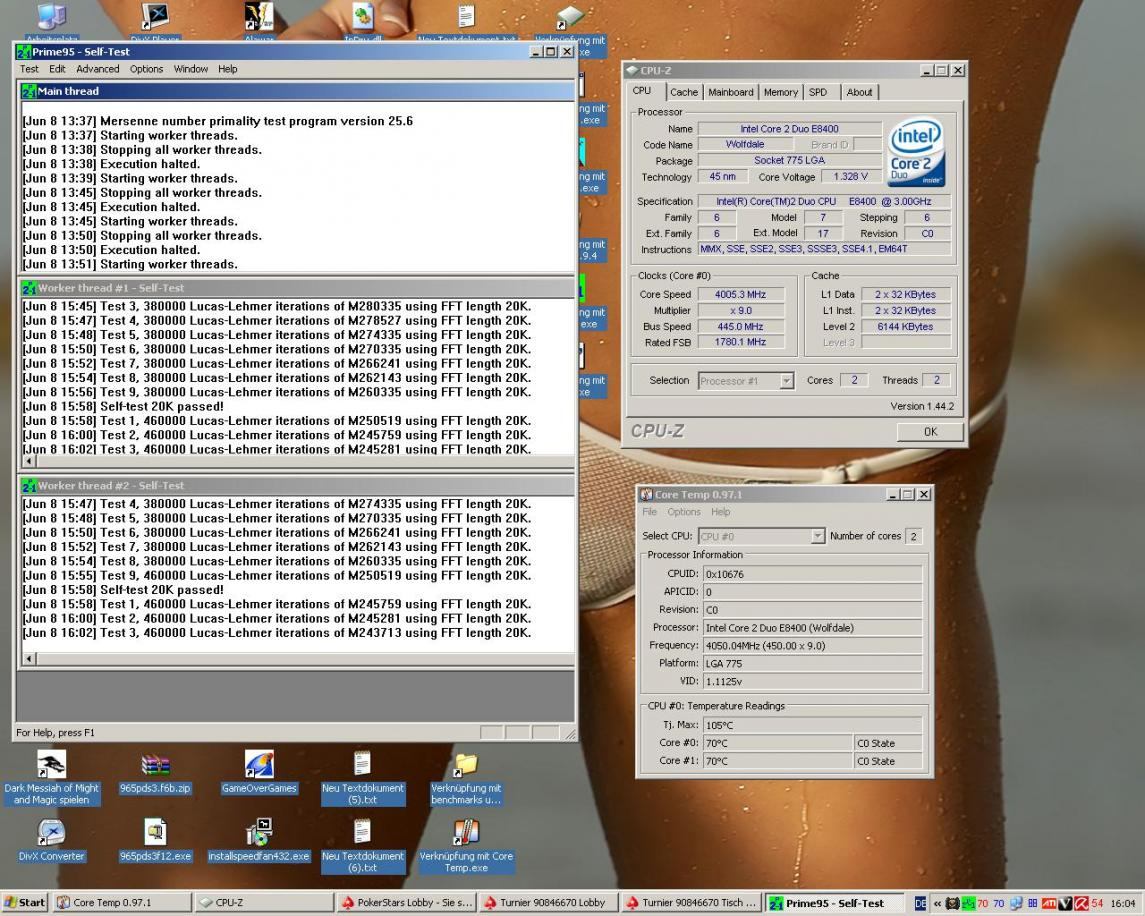
Task: Expand hidden tray icons with the chevron
Action: coord(938,904)
